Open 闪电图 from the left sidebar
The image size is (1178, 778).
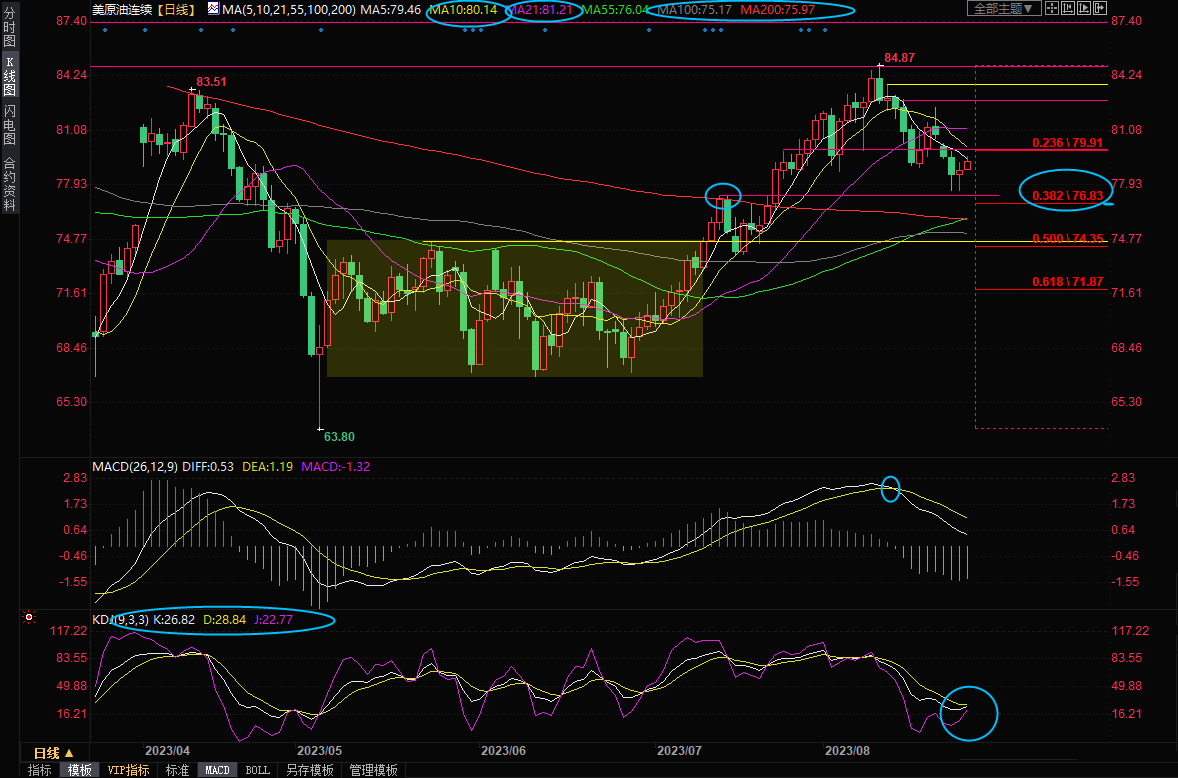pos(9,124)
